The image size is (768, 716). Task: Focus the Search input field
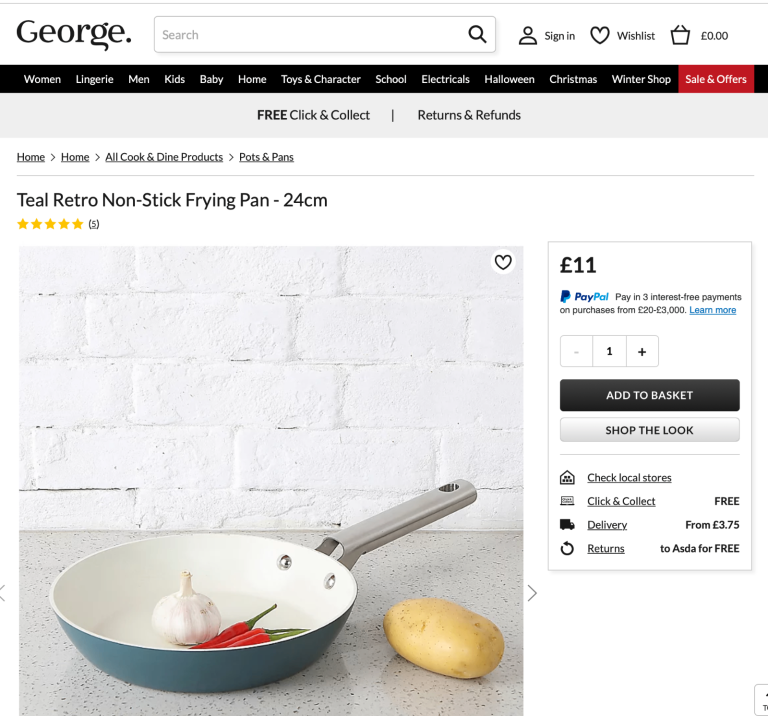pos(310,35)
